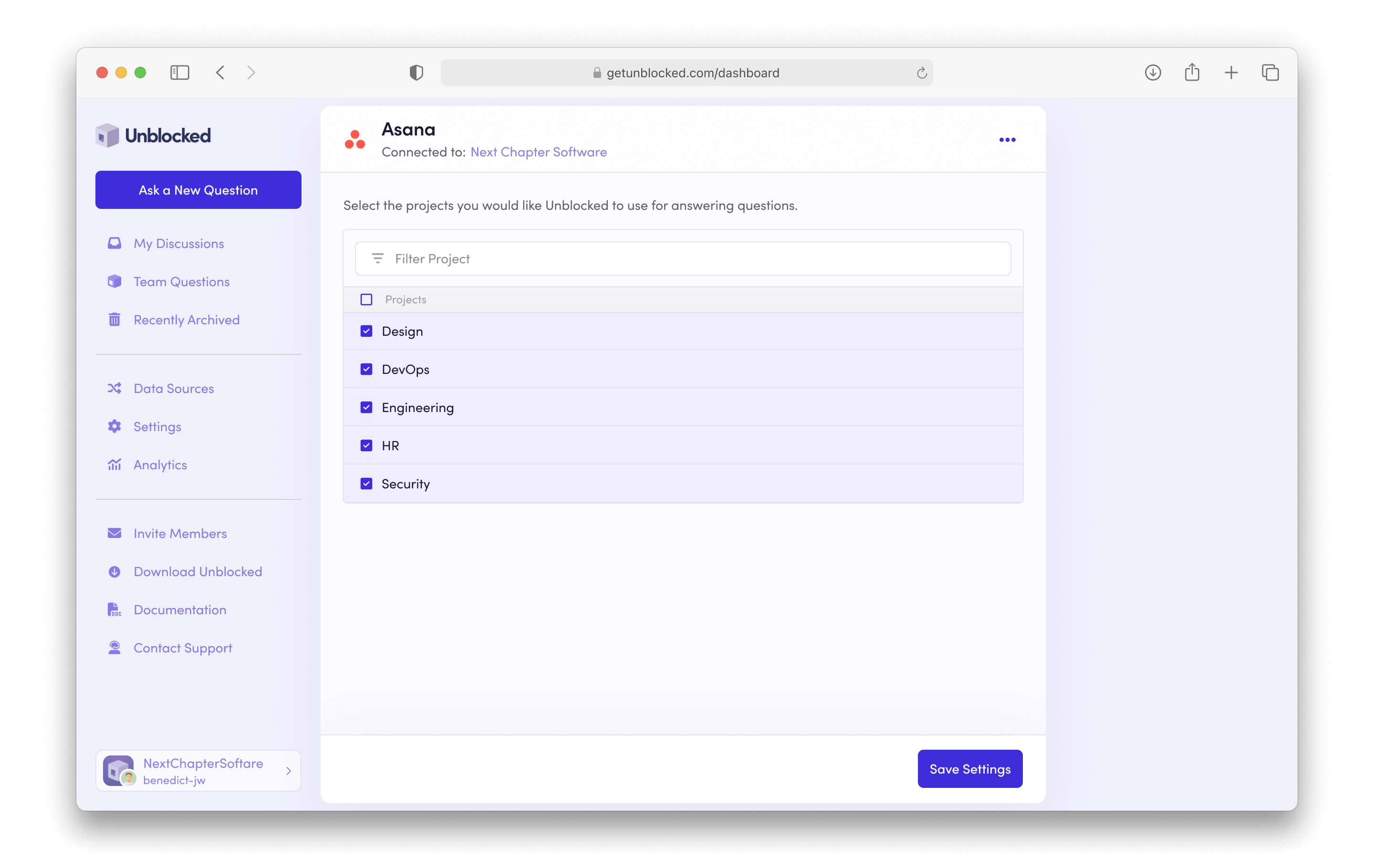
Task: Click the Settings gear icon
Action: pos(114,426)
